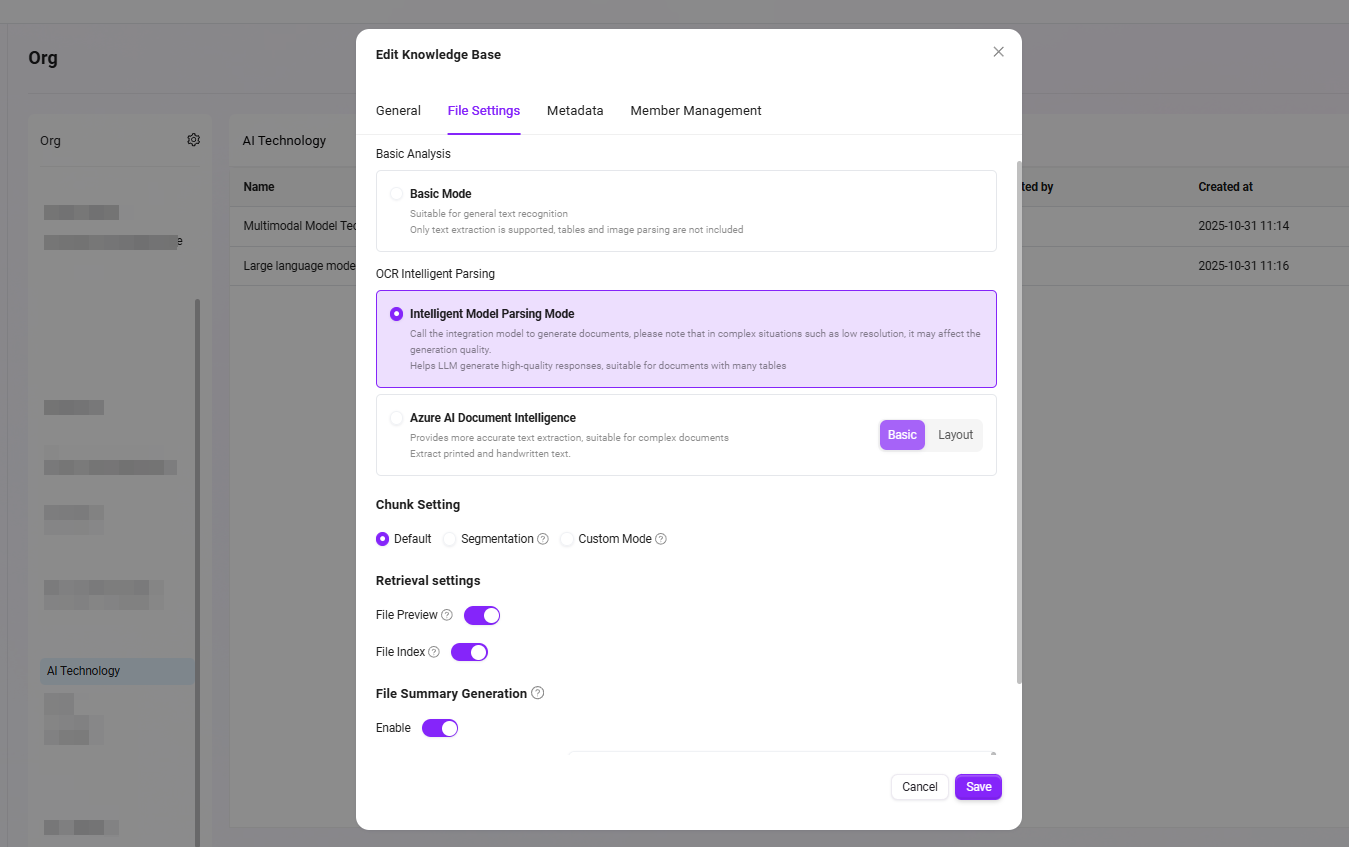Click the File Preview help icon
Screen dimensions: 1349x847
pyautogui.click(x=447, y=615)
